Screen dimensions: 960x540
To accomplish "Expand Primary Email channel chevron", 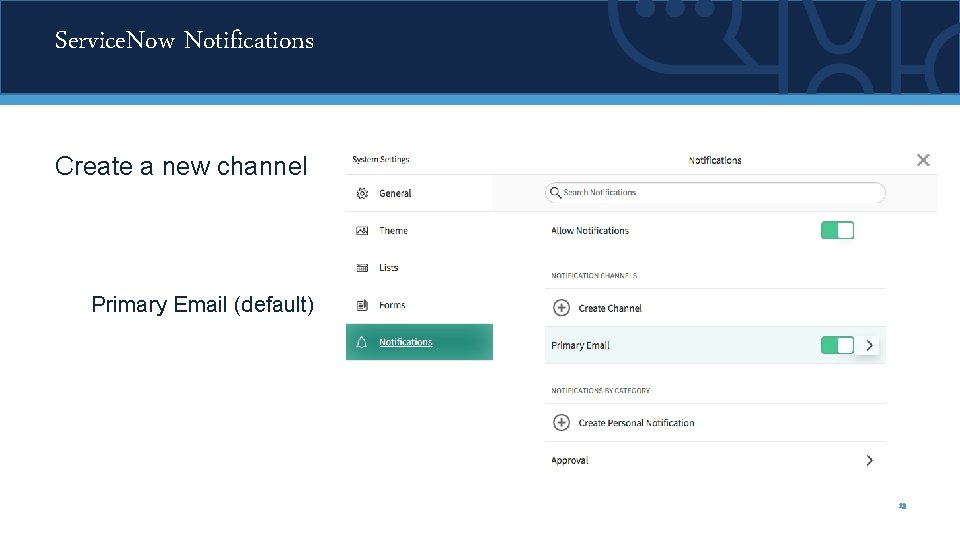I will 869,345.
